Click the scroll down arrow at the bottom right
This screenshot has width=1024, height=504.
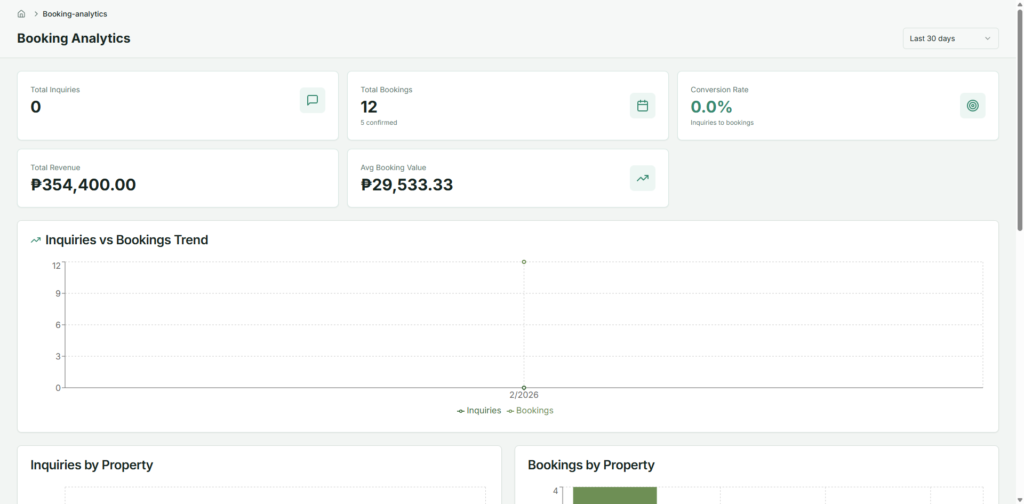click(x=1019, y=499)
